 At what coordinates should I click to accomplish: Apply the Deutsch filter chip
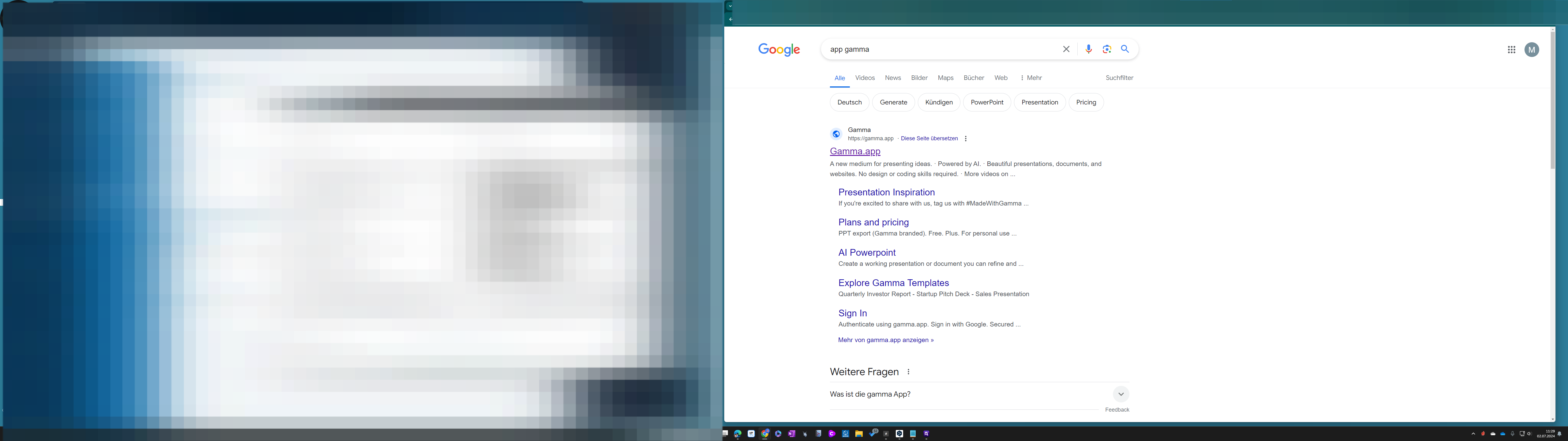point(849,102)
